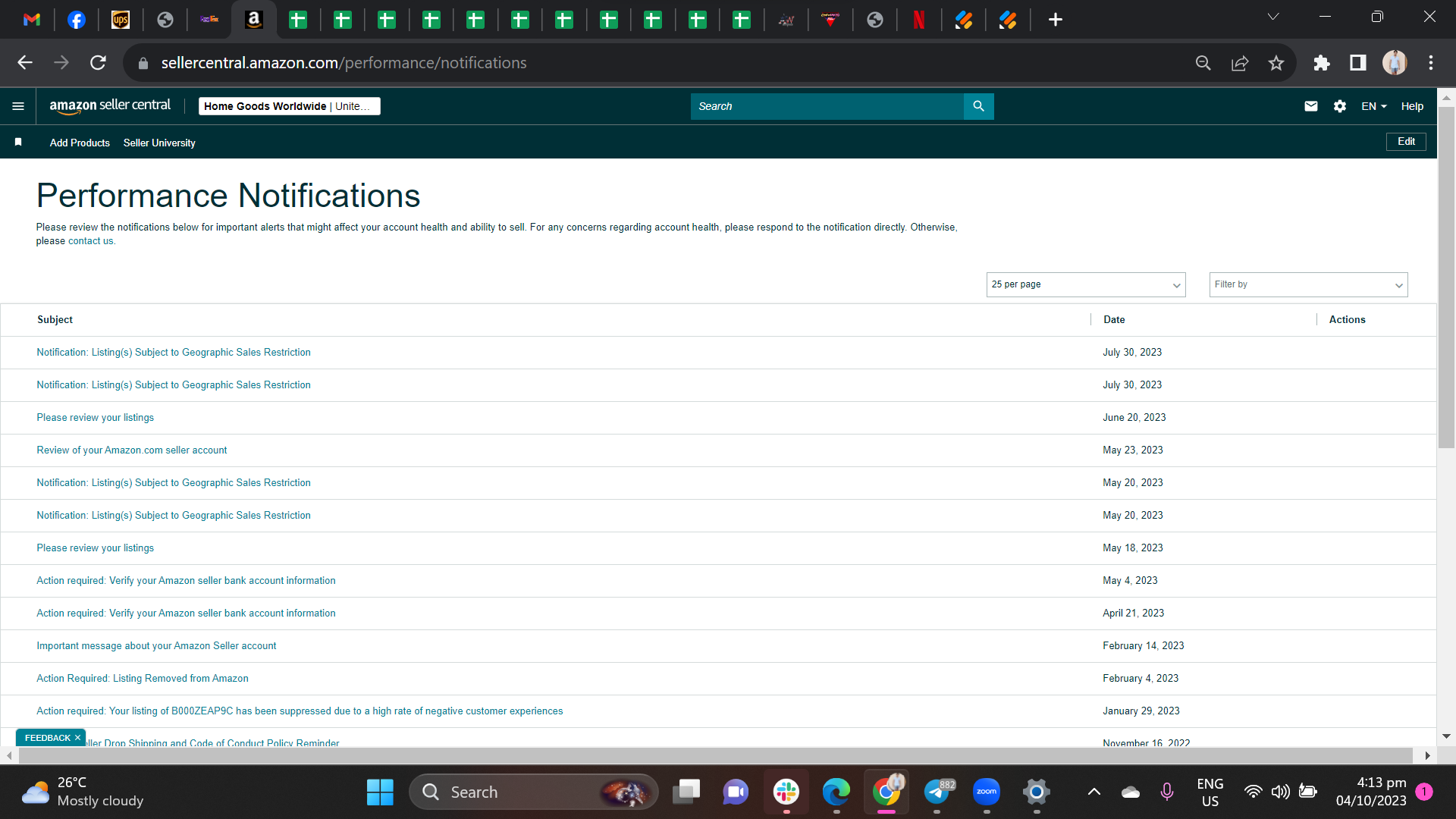Open Chrome profile avatar
This screenshot has width=1456, height=819.
click(x=1395, y=63)
